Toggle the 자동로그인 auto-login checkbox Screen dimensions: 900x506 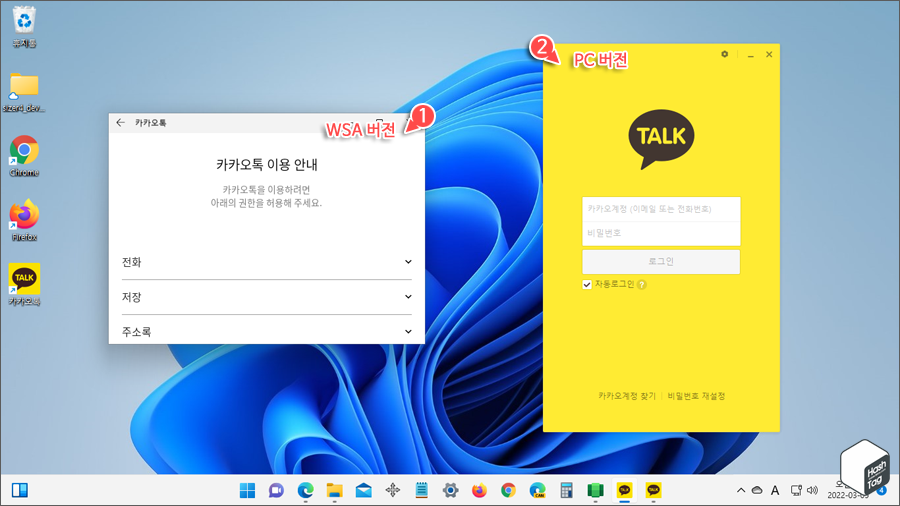(x=587, y=285)
